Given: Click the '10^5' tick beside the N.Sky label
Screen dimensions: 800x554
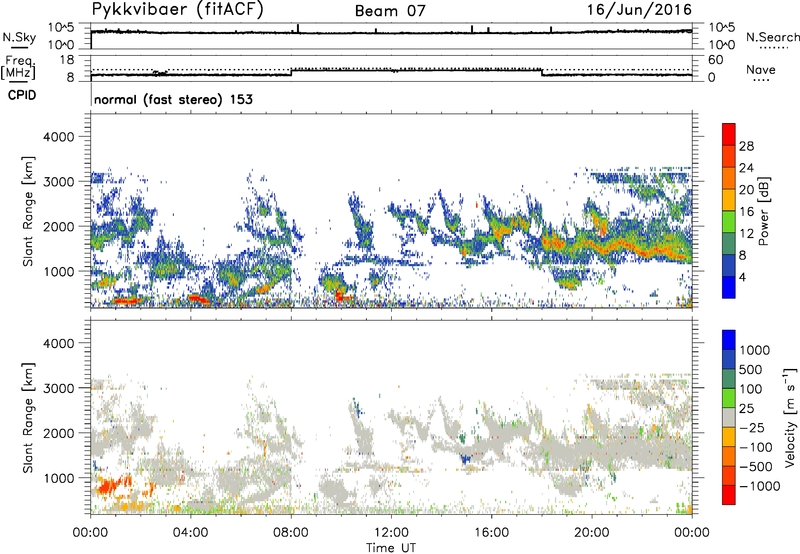Looking at the screenshot, I should (x=61, y=27).
